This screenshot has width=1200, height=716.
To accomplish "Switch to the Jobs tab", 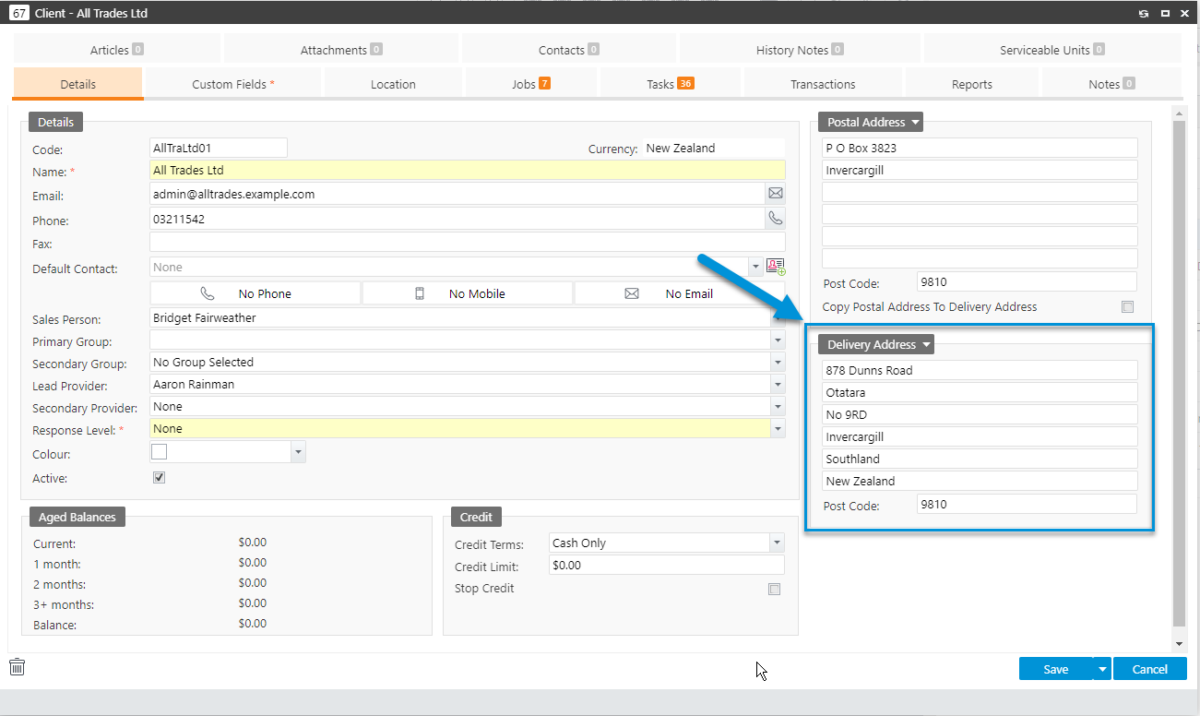I will [x=531, y=84].
